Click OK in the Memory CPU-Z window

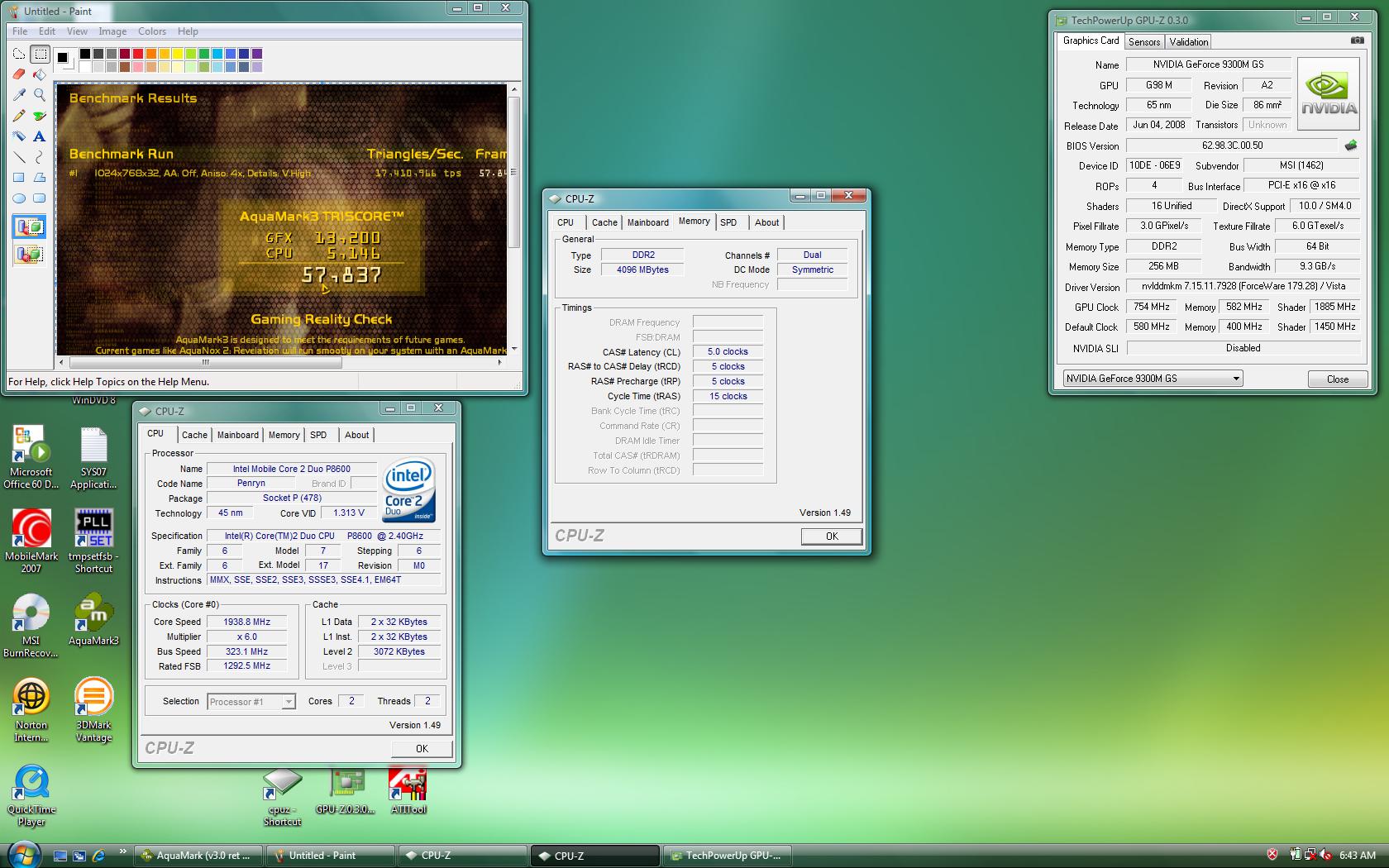(832, 536)
